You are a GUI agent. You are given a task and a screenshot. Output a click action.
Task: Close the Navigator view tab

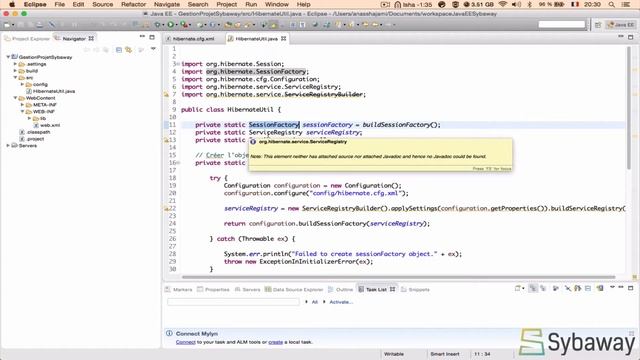click(91, 38)
